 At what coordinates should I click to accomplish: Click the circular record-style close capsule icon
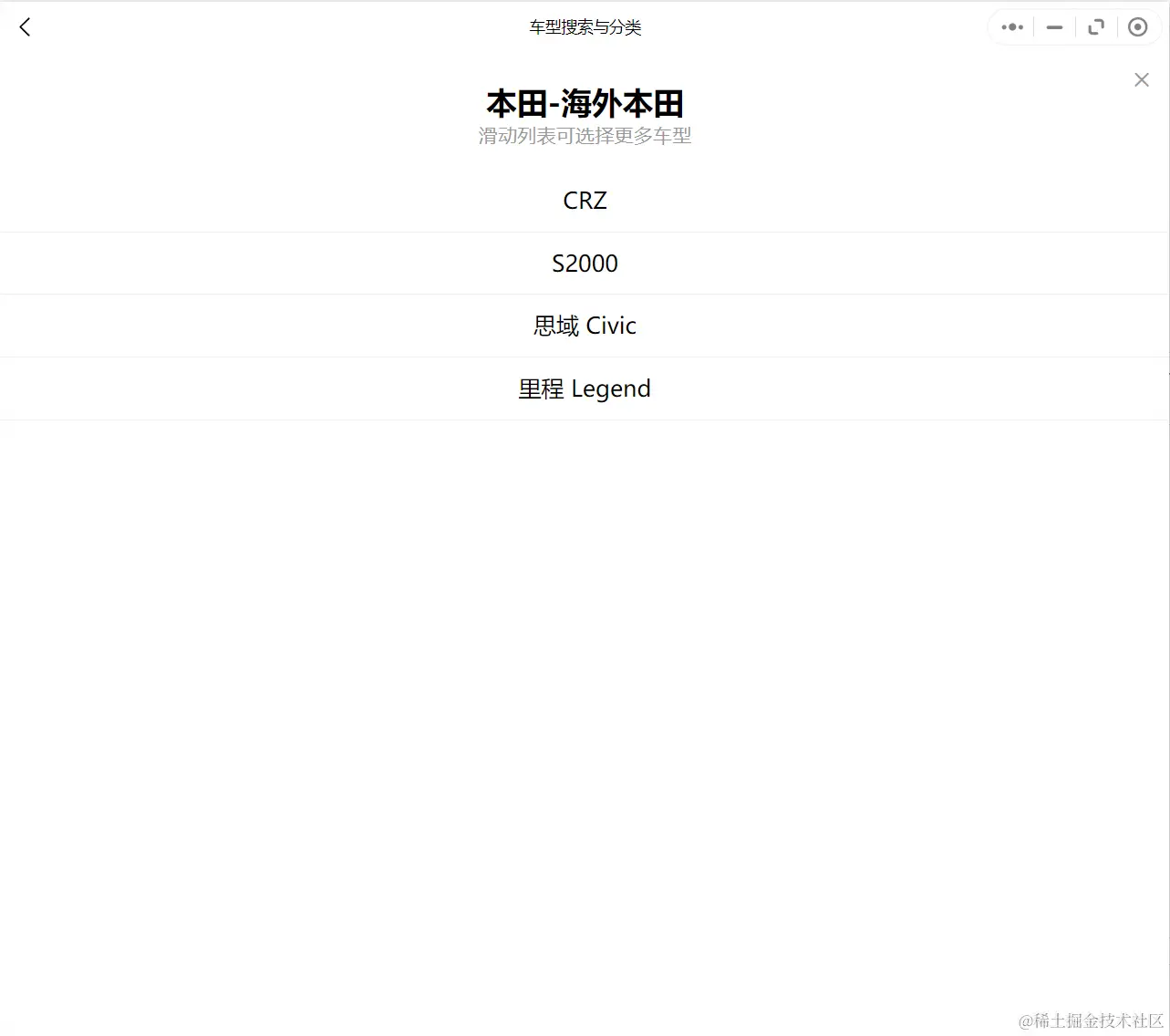tap(1137, 27)
